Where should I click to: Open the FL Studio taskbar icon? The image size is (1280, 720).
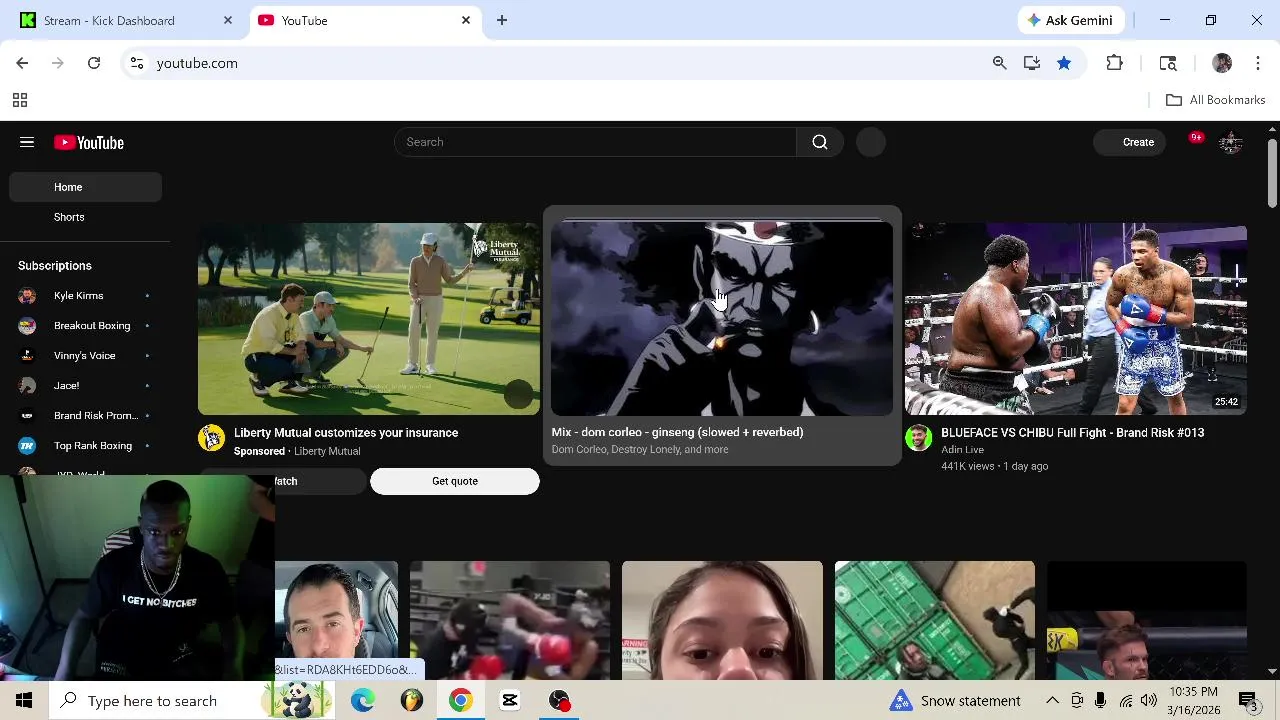point(411,701)
